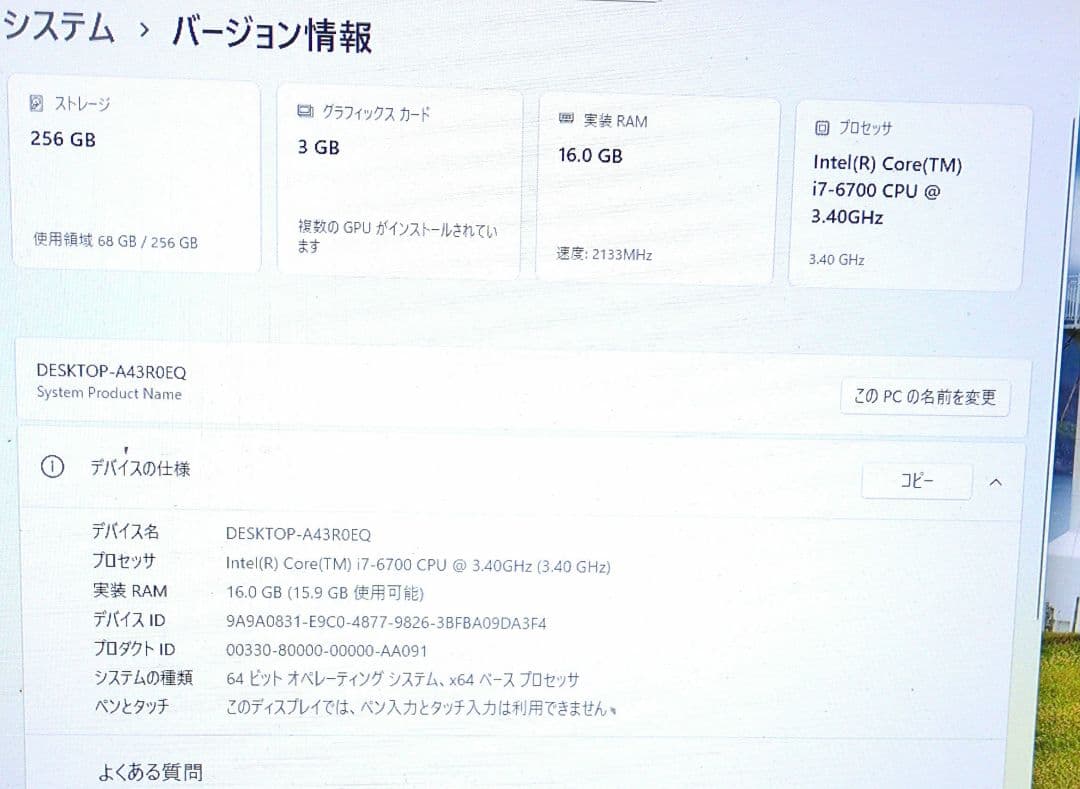Navigate back to システム via breadcrumb
Image resolution: width=1080 pixels, height=789 pixels.
tap(60, 30)
